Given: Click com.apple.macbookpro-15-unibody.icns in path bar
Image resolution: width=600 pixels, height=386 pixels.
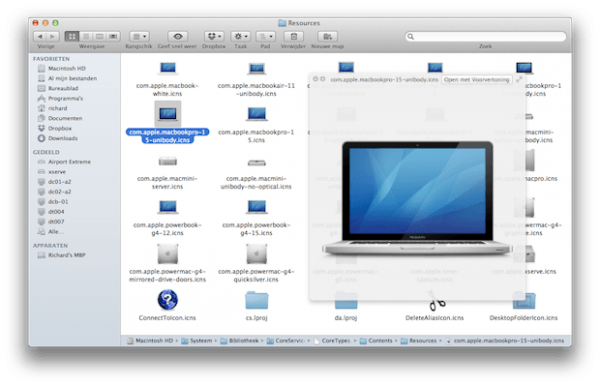Looking at the screenshot, I should (x=505, y=341).
